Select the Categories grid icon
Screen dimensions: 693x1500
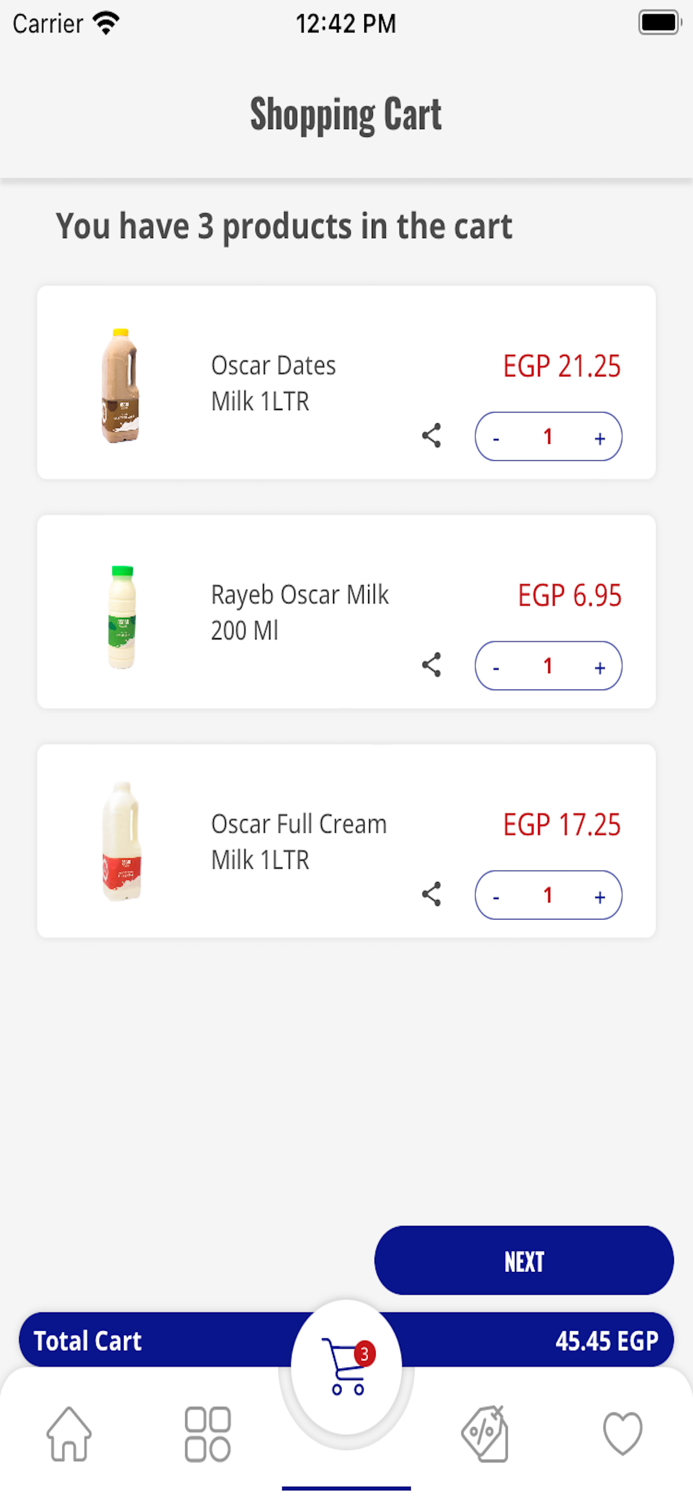click(207, 1434)
